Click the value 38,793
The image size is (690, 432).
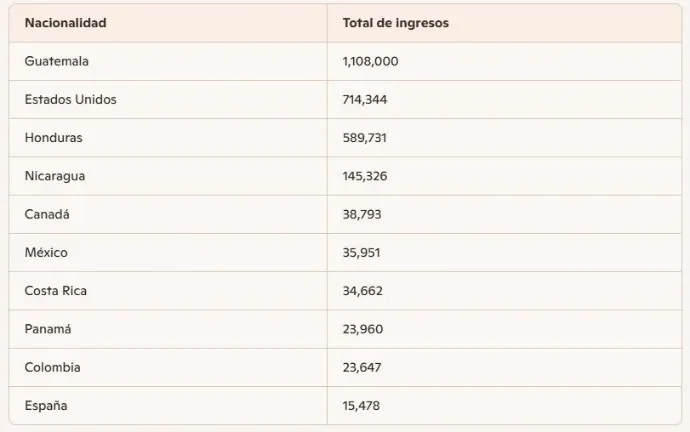coord(362,214)
